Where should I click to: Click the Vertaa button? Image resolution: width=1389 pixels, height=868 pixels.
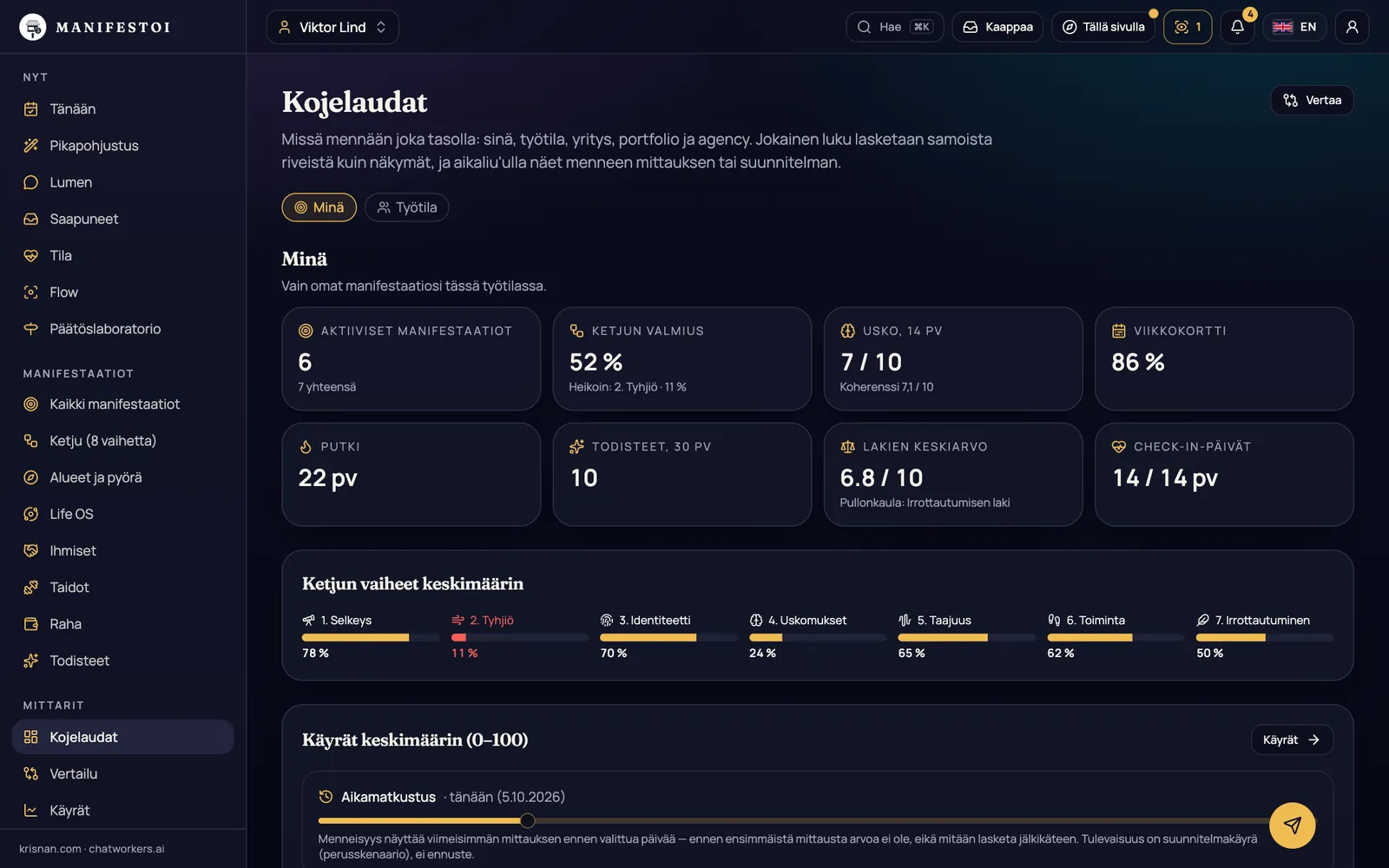(x=1312, y=100)
